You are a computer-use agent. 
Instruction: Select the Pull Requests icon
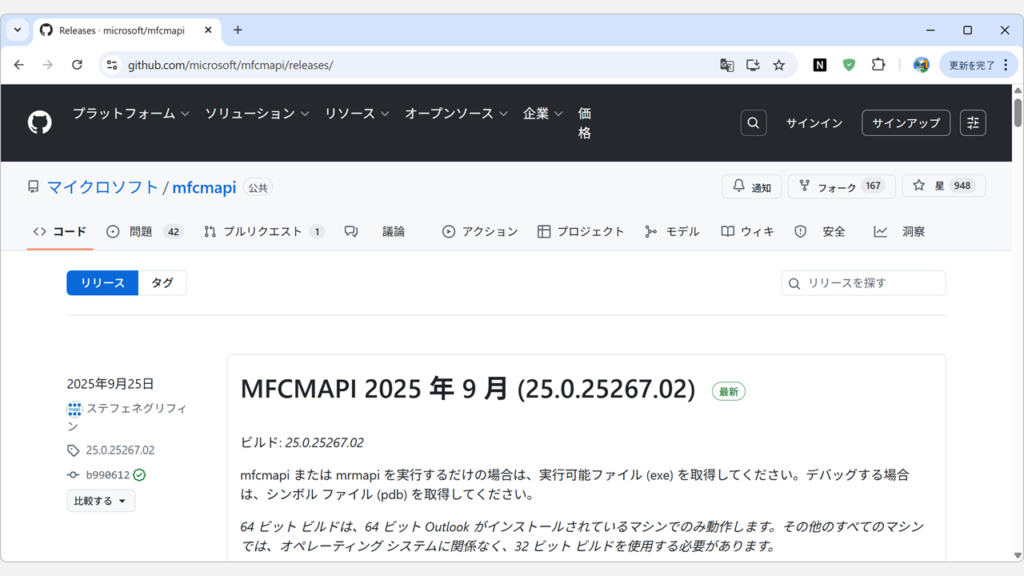[x=209, y=231]
